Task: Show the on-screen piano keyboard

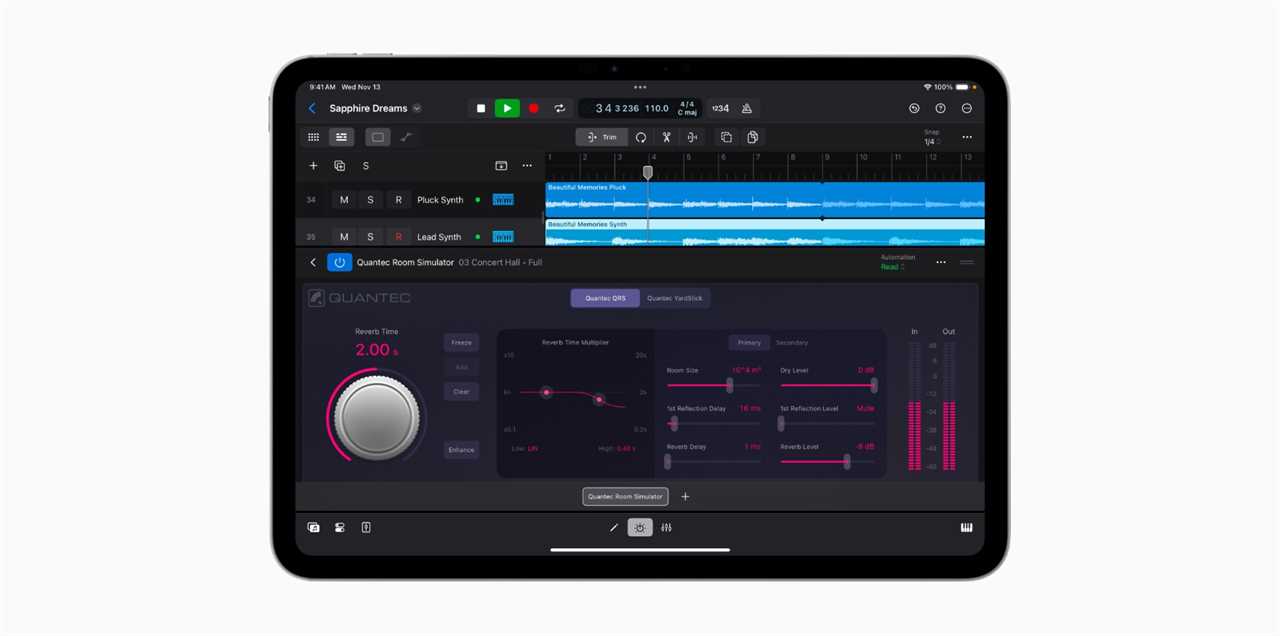Action: pyautogui.click(x=966, y=527)
